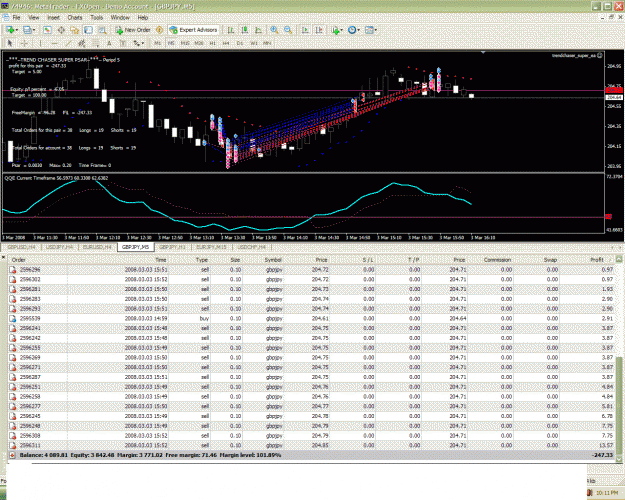Select the H1 timeframe button
This screenshot has width=625, height=500.
[213, 43]
